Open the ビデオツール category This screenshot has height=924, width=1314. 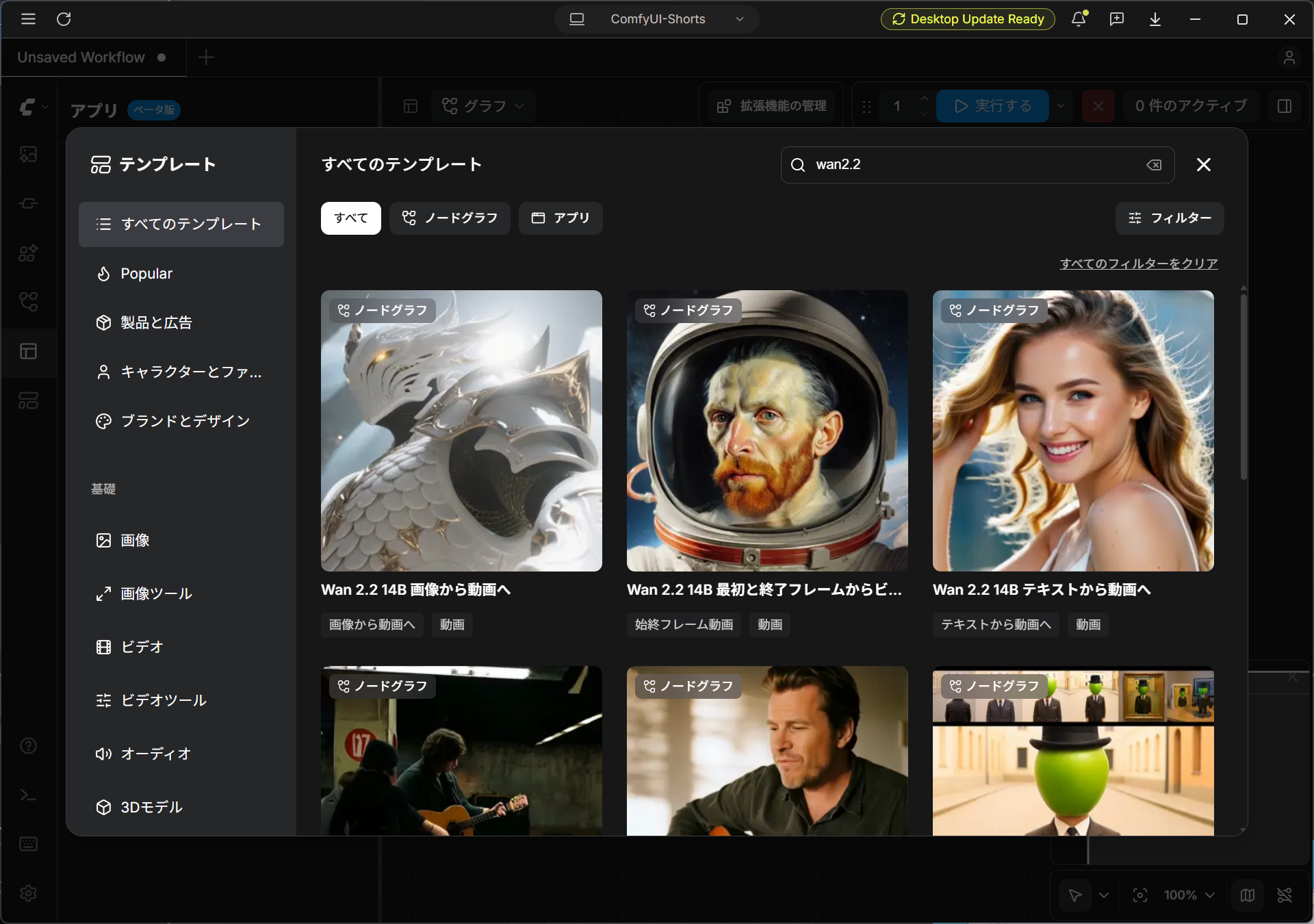coord(181,700)
